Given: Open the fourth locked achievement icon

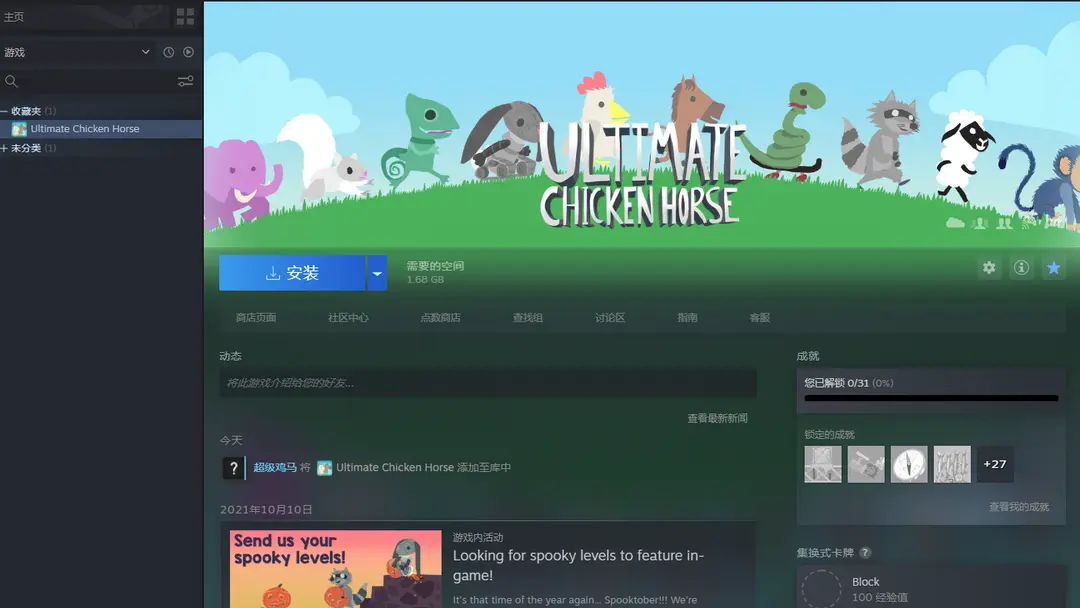Looking at the screenshot, I should click(952, 464).
